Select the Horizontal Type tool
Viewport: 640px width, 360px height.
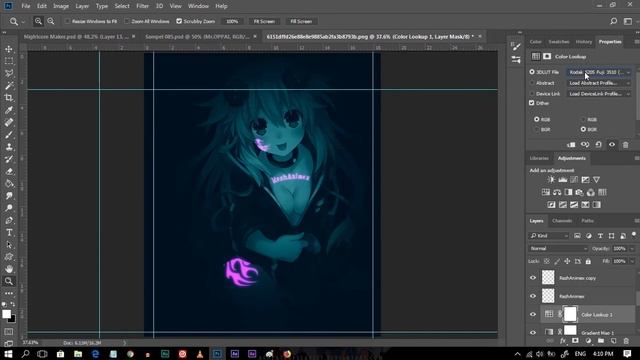pyautogui.click(x=9, y=233)
